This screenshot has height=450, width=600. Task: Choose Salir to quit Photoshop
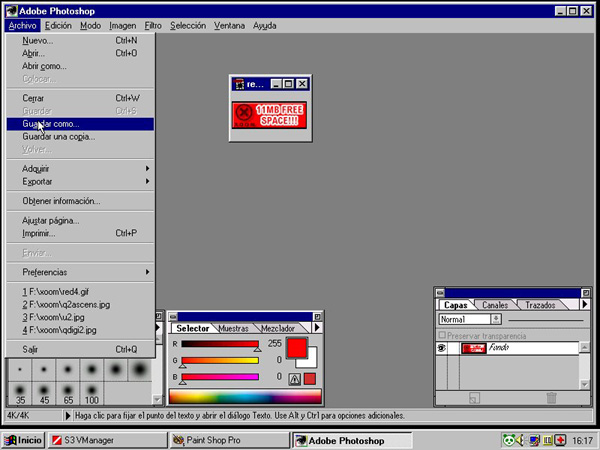80,349
